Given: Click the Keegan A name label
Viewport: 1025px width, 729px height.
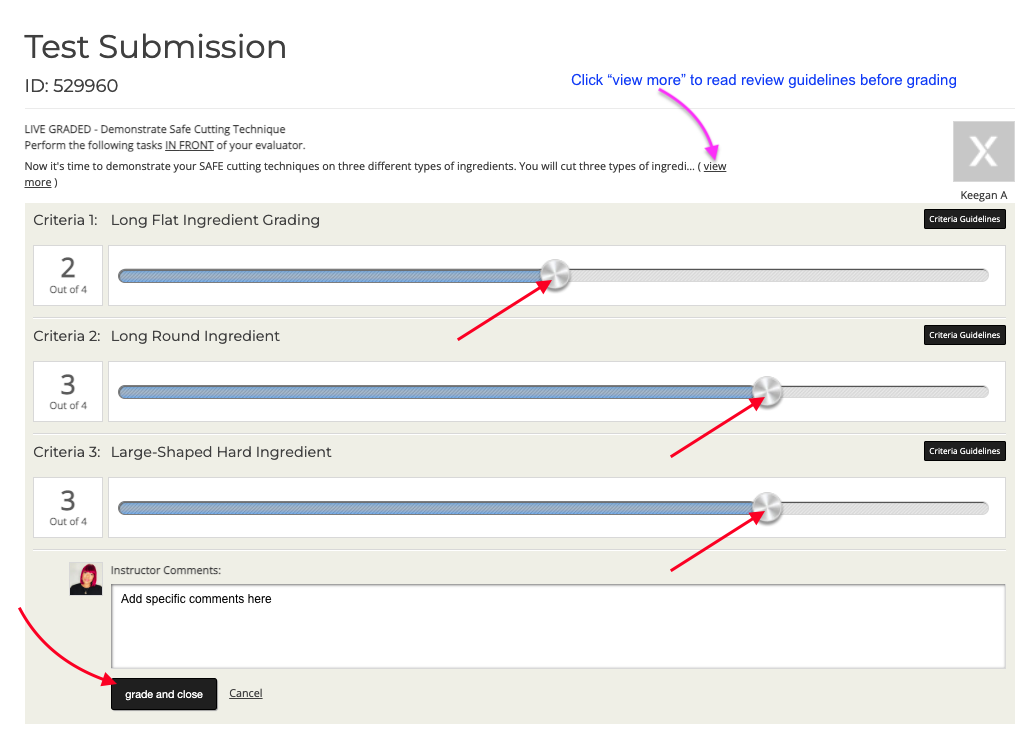Looking at the screenshot, I should tap(983, 195).
